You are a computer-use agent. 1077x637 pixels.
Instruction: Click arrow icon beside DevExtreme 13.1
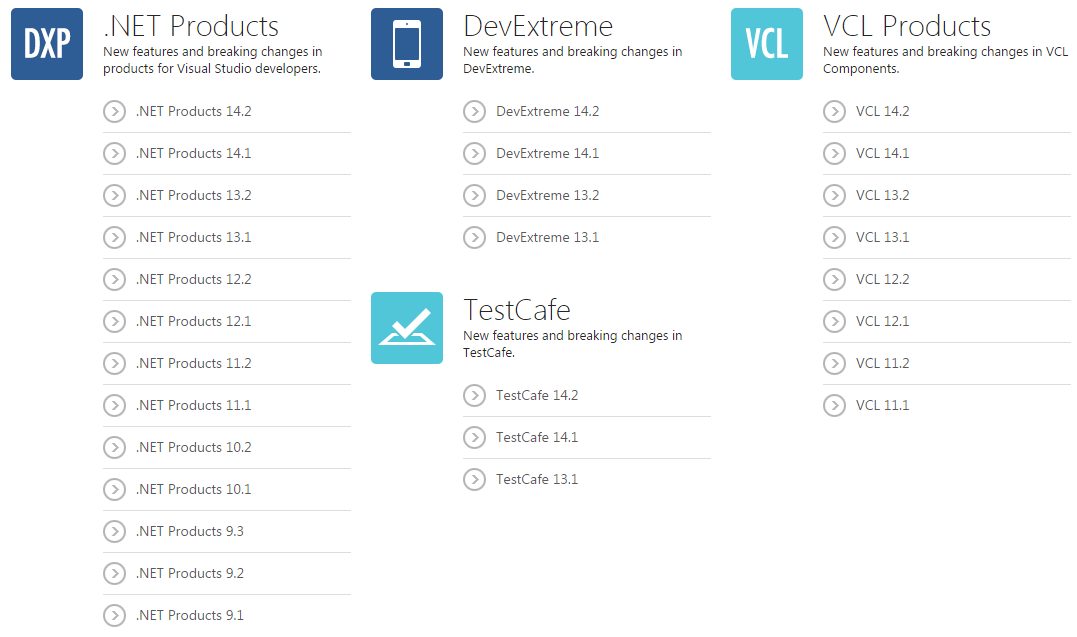(x=474, y=237)
